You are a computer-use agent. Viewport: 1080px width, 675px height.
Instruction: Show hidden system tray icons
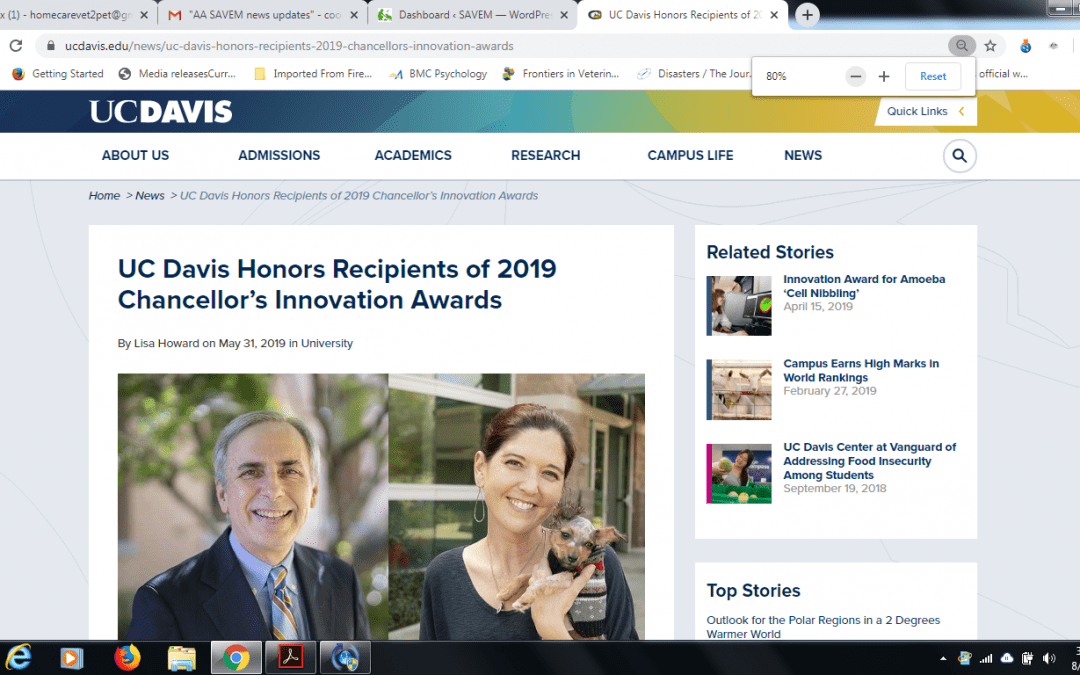click(x=942, y=658)
